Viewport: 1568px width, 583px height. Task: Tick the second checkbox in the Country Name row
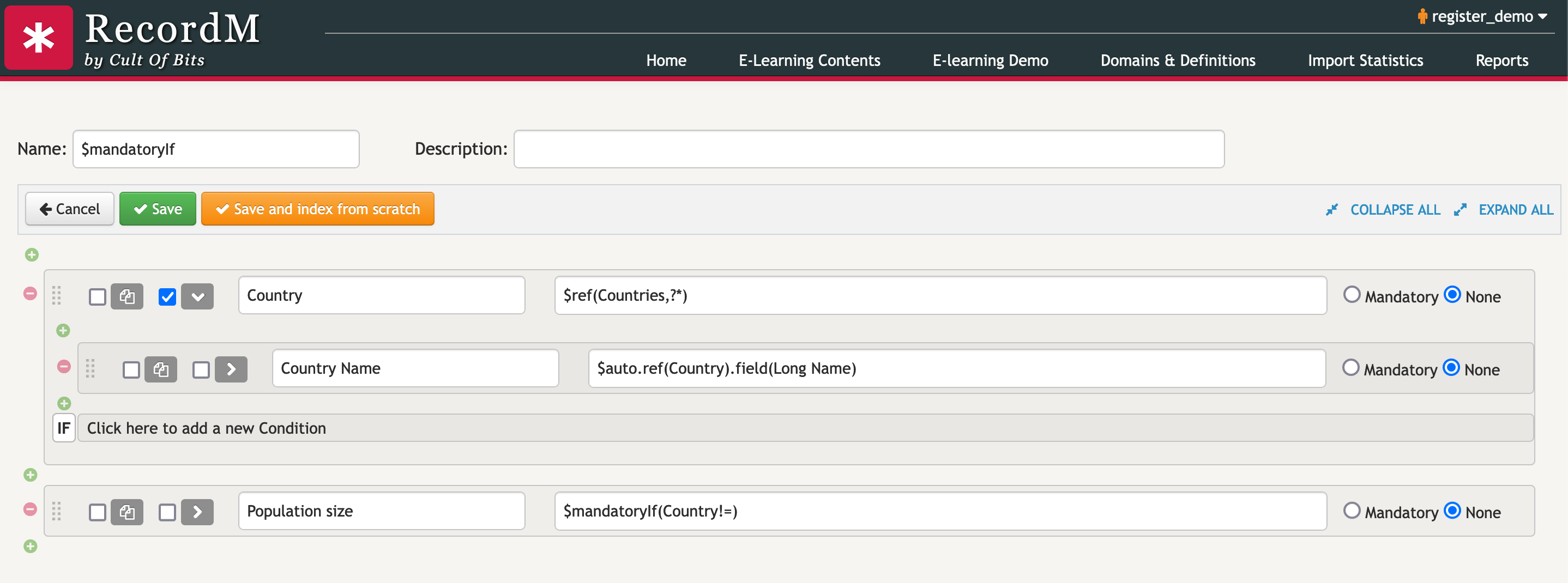(201, 369)
